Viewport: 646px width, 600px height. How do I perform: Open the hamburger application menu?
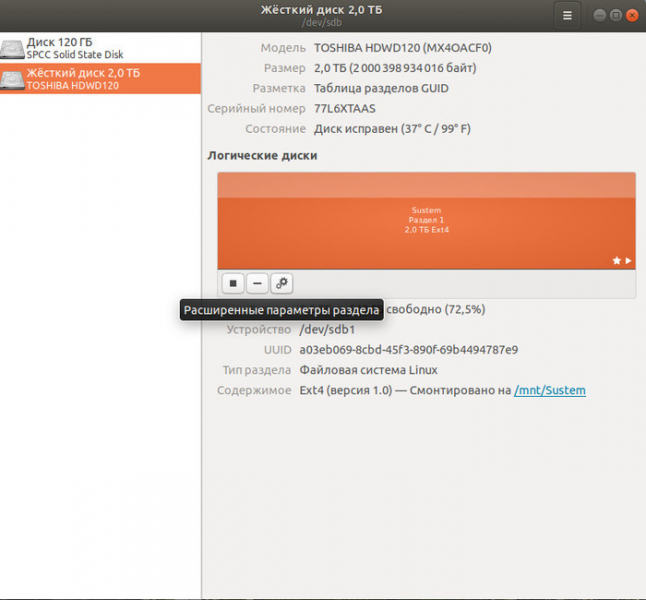(567, 15)
